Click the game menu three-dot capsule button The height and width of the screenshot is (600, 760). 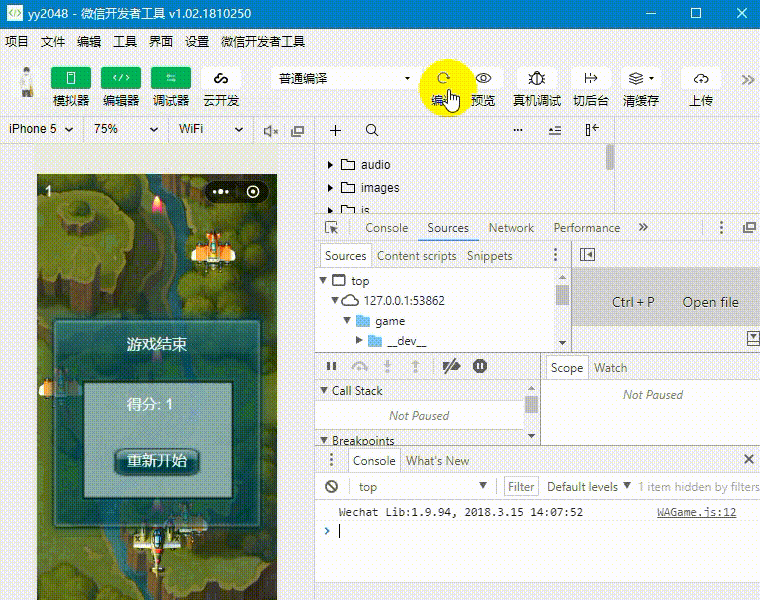(x=221, y=191)
